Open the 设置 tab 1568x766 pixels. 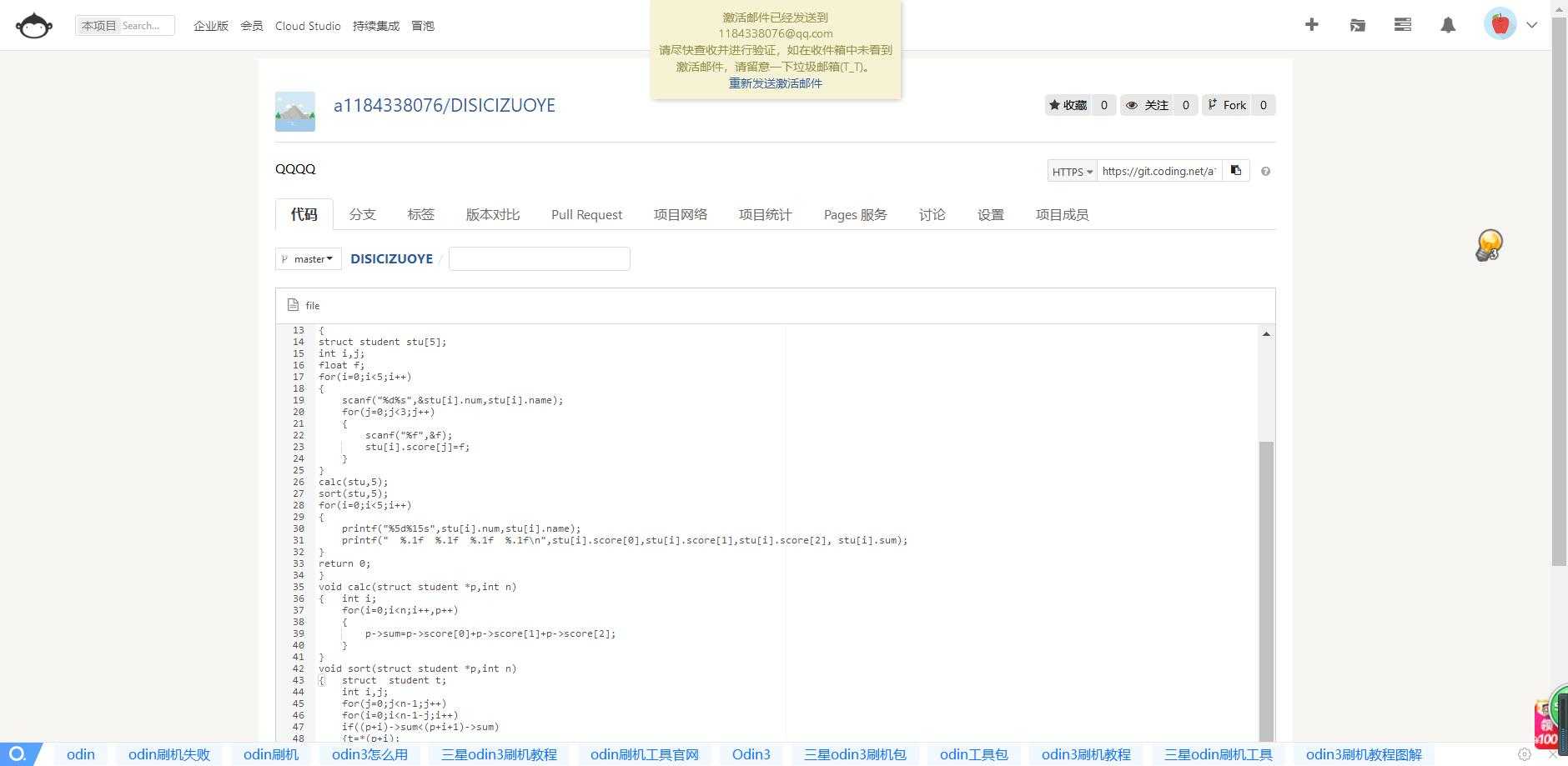tap(991, 214)
